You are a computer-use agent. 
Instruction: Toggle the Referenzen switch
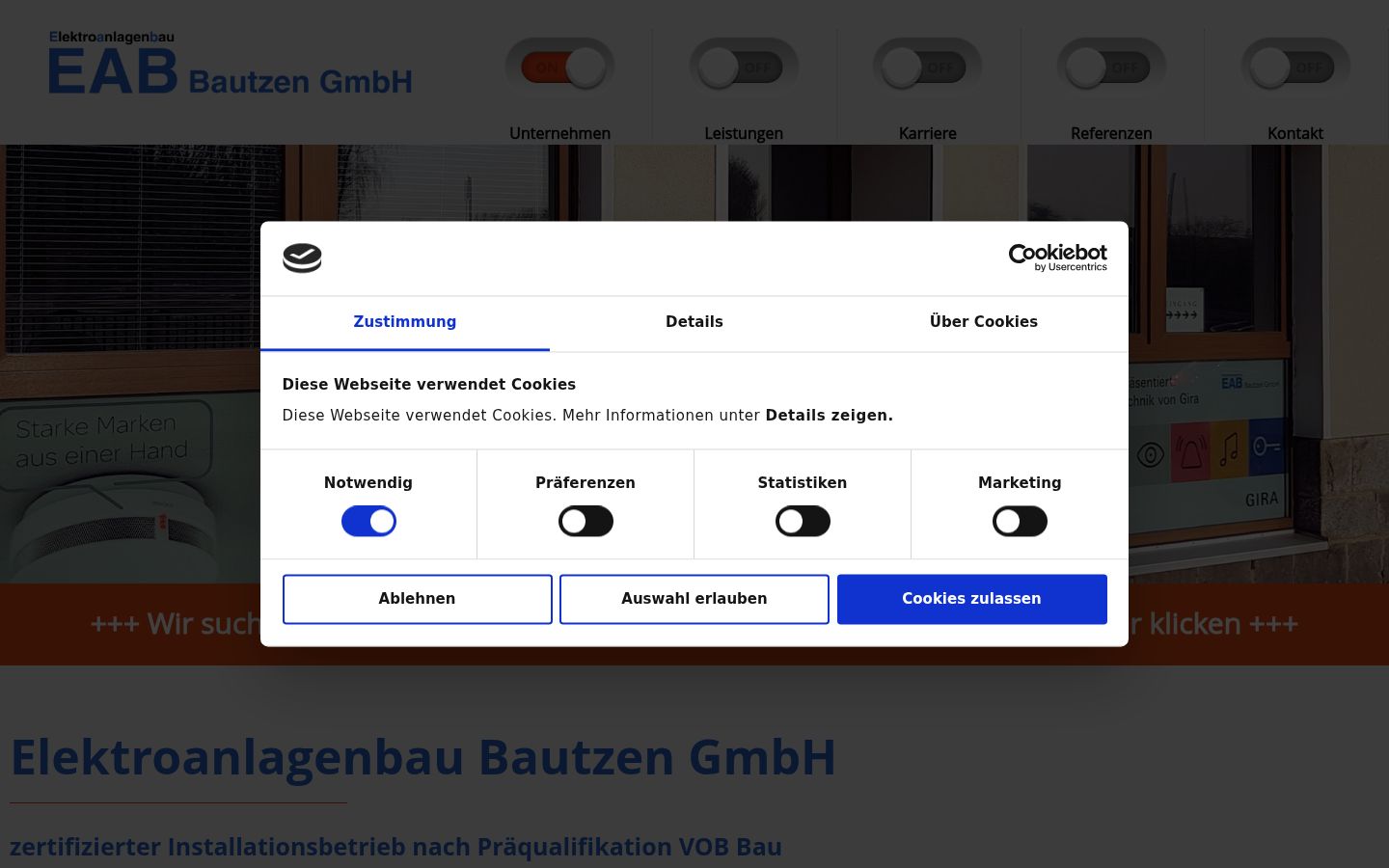(1111, 68)
